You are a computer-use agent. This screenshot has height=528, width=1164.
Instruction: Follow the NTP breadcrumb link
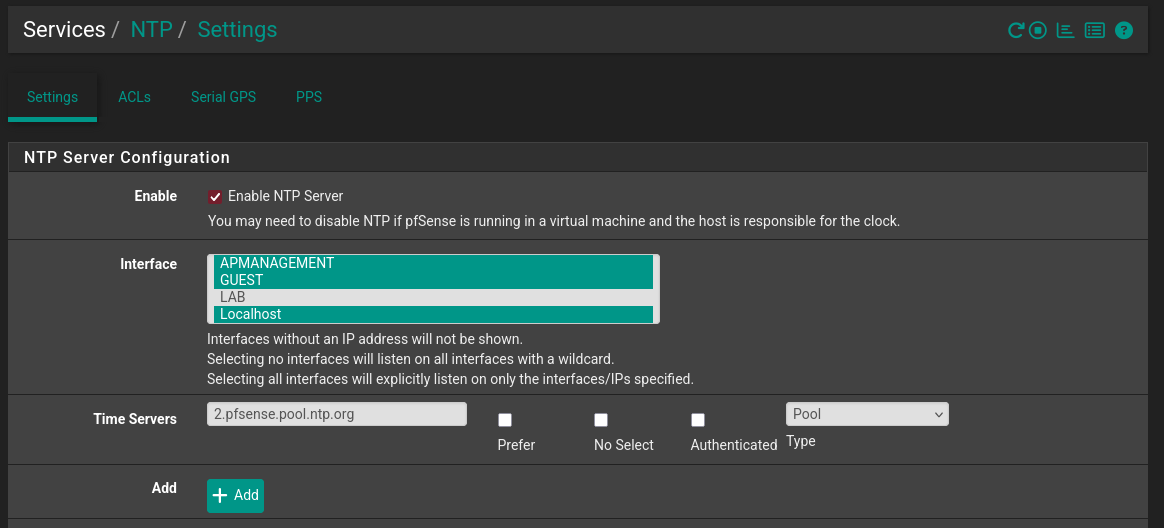tap(151, 30)
